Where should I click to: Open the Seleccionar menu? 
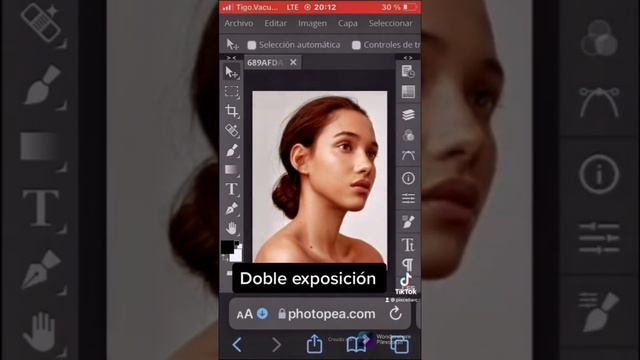pos(391,23)
